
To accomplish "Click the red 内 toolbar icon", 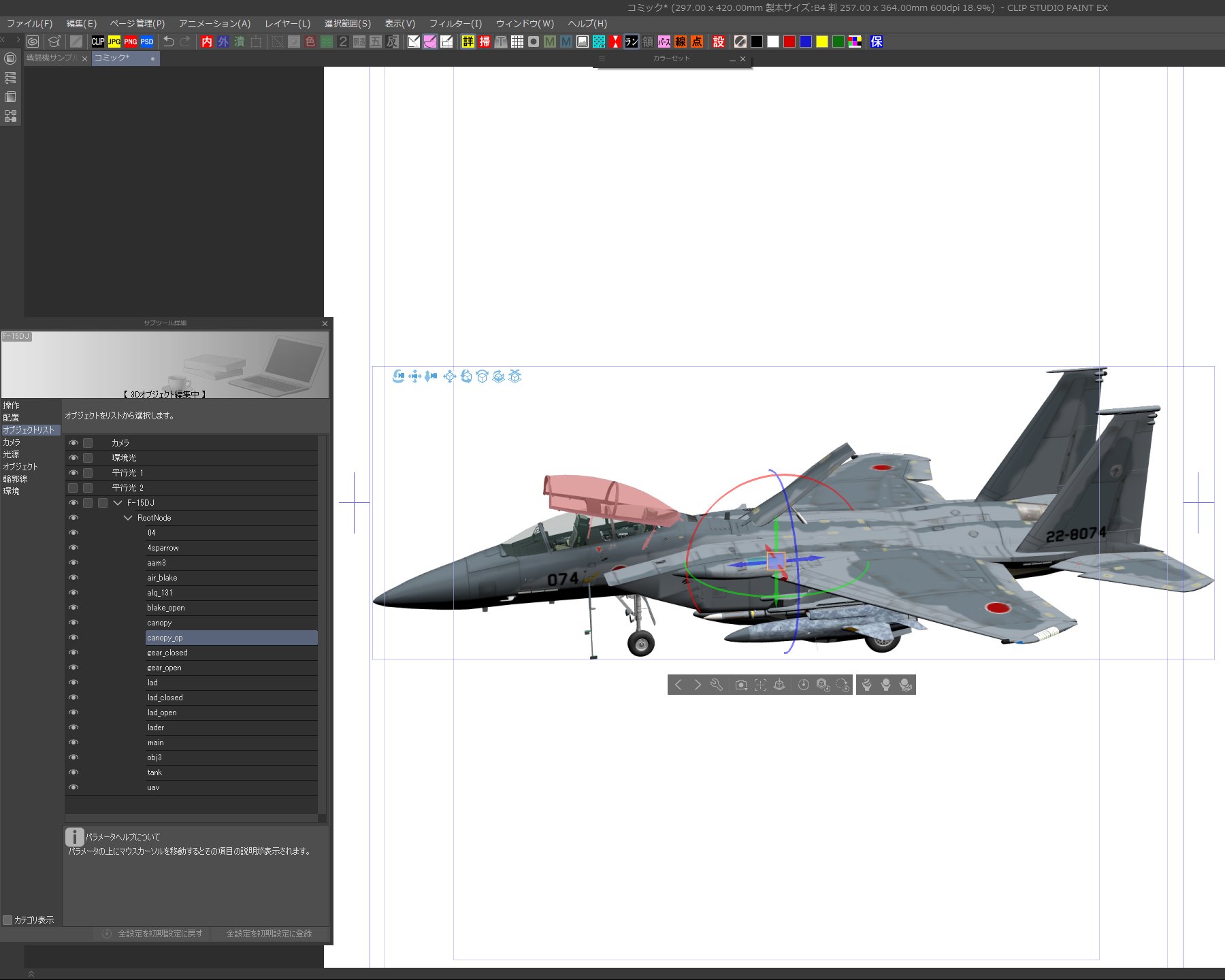I will pos(207,42).
